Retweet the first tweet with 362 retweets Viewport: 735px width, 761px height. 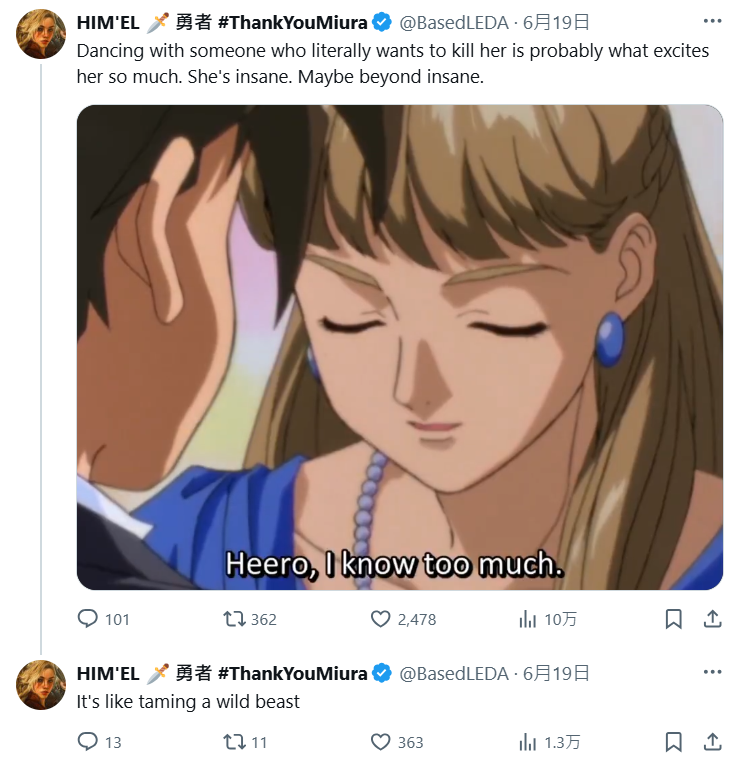234,619
